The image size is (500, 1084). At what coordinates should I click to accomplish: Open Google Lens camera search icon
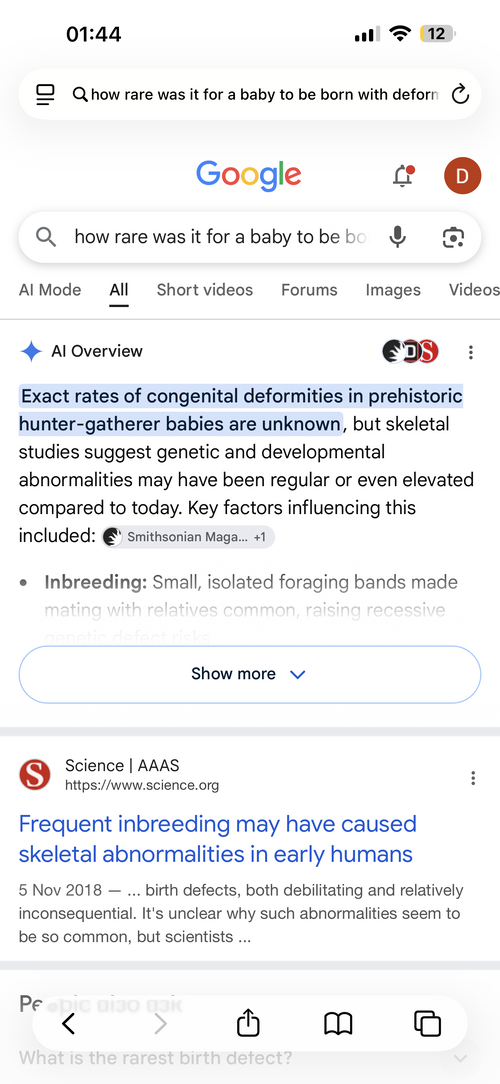[453, 237]
